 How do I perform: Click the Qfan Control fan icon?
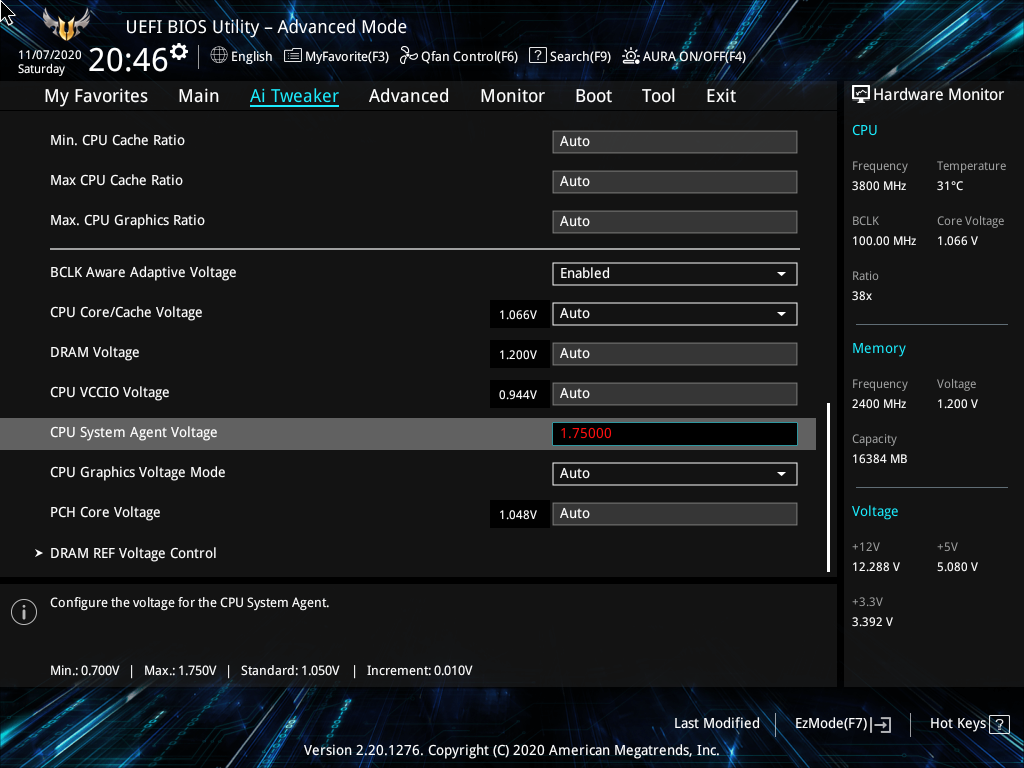click(x=409, y=56)
